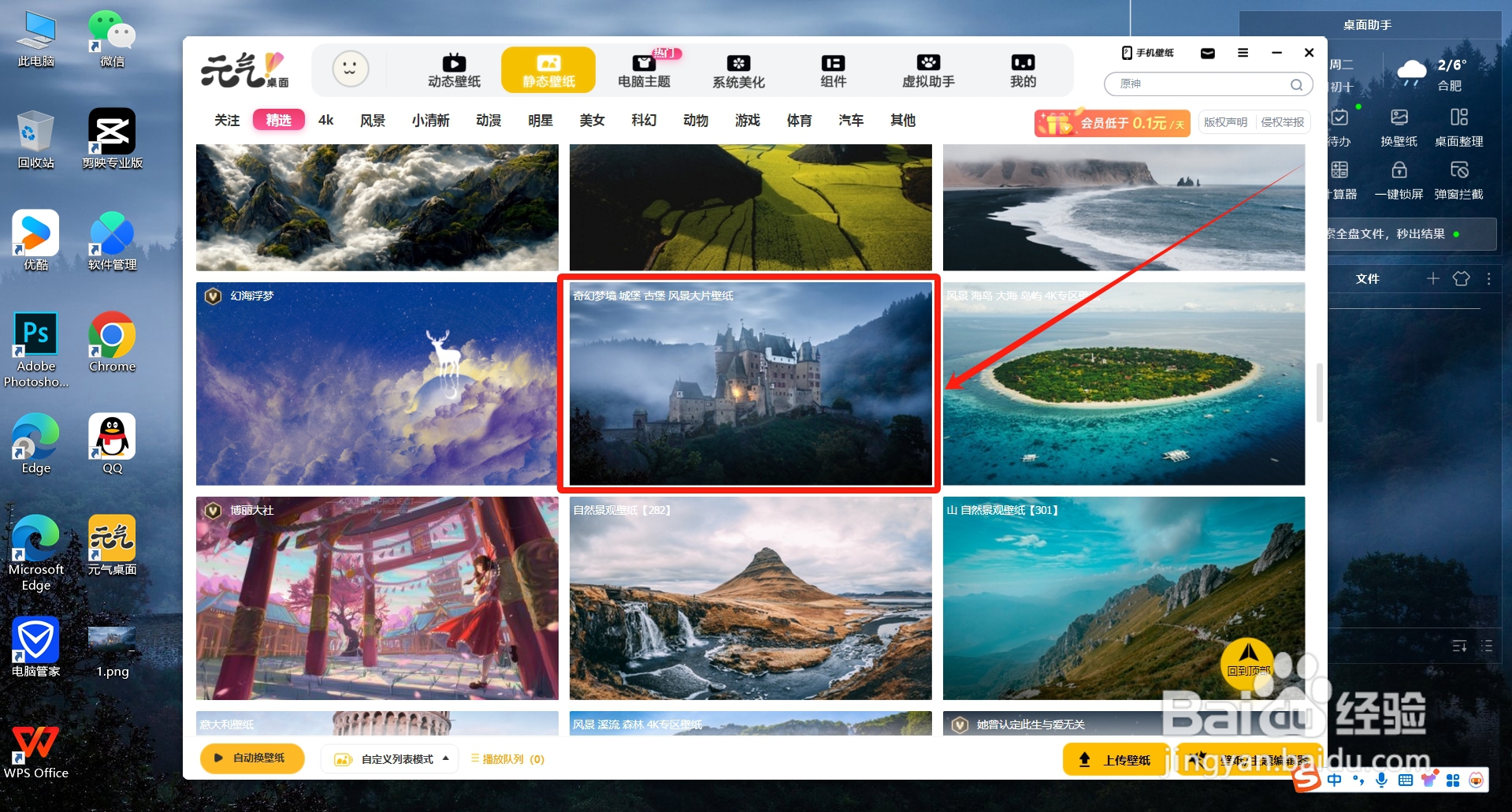Open 弹窗拦截 popup blocker
Screen dimensions: 1512x812
point(1459,181)
